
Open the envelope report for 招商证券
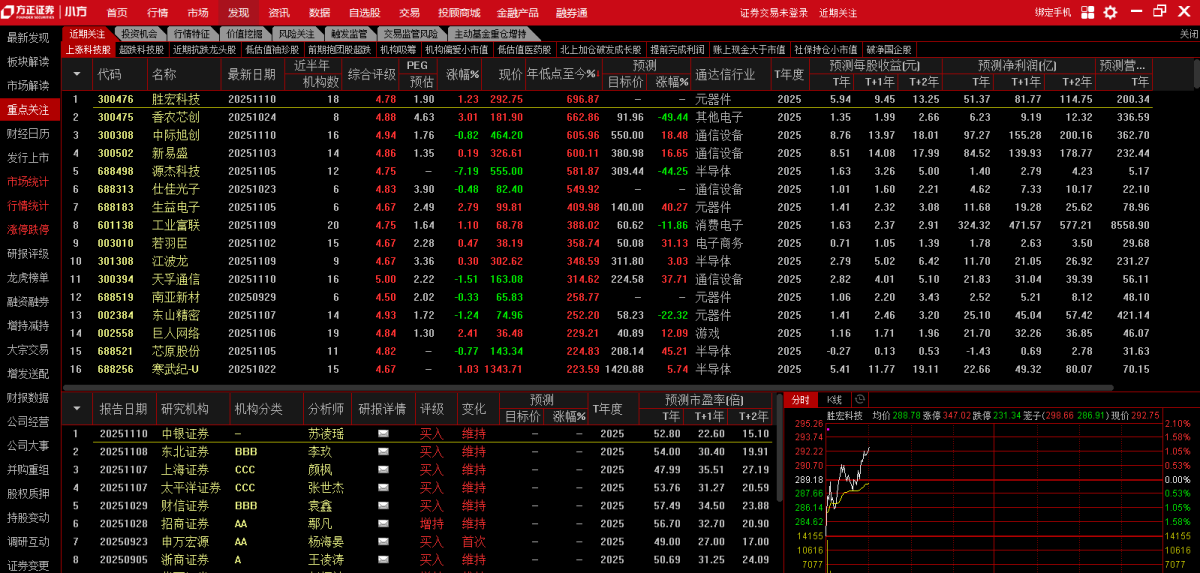pyautogui.click(x=382, y=524)
